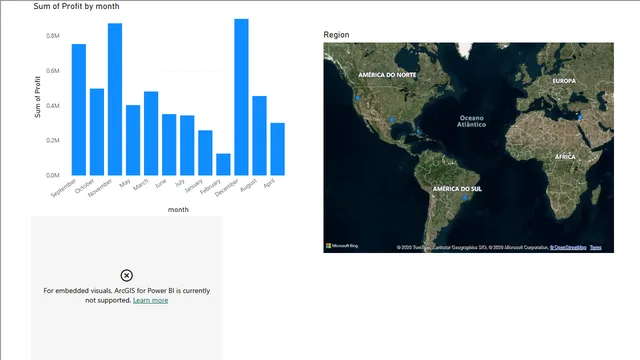
Task: Select the December bar in profit chart
Action: click(241, 97)
